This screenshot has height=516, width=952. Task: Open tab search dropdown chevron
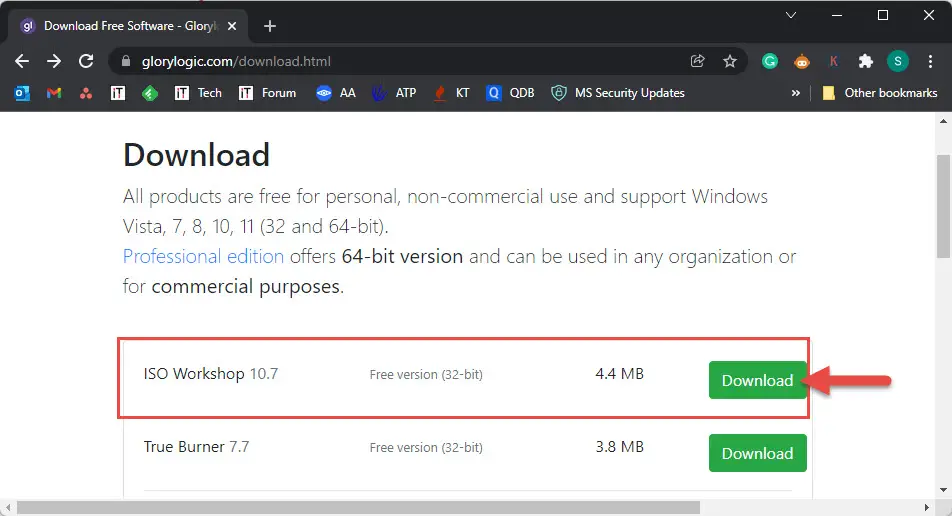(x=790, y=15)
